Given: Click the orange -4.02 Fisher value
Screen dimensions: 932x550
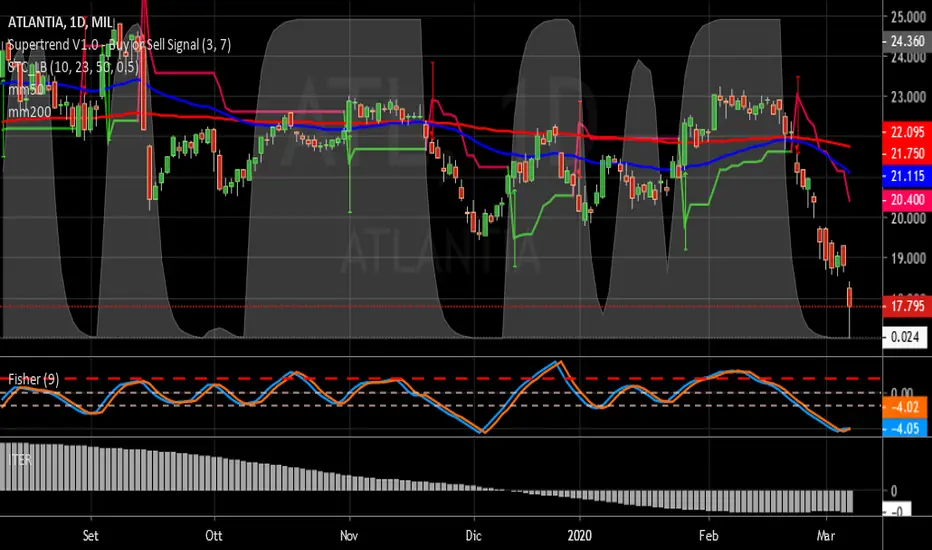Looking at the screenshot, I should (x=905, y=407).
